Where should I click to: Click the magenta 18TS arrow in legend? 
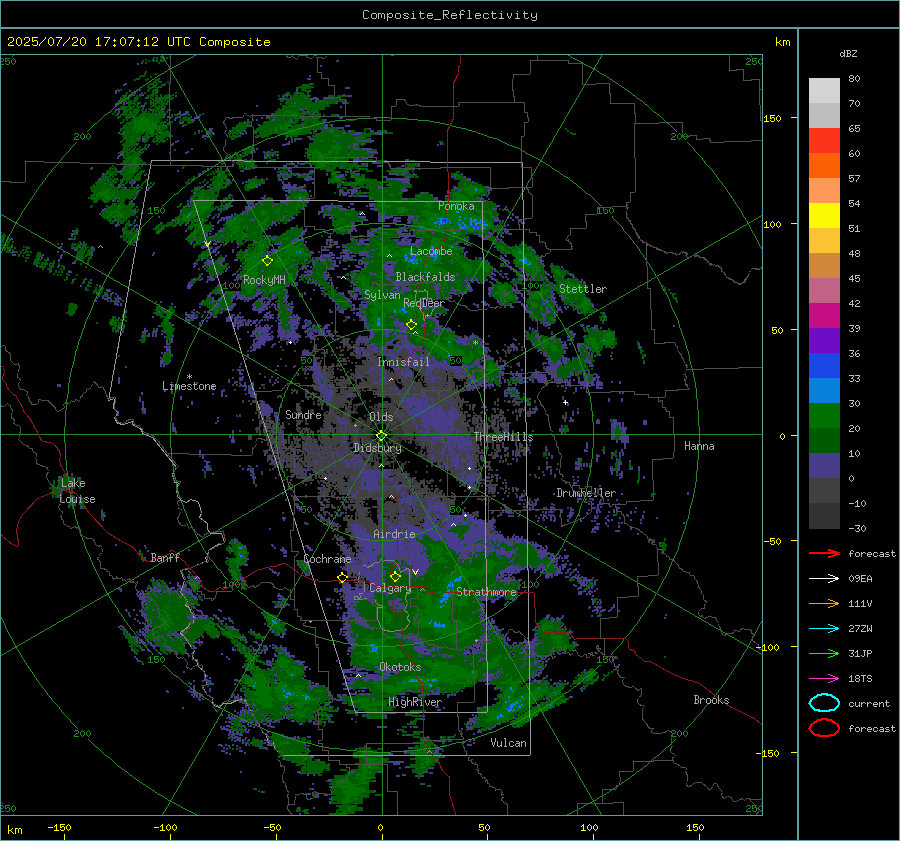pyautogui.click(x=824, y=679)
